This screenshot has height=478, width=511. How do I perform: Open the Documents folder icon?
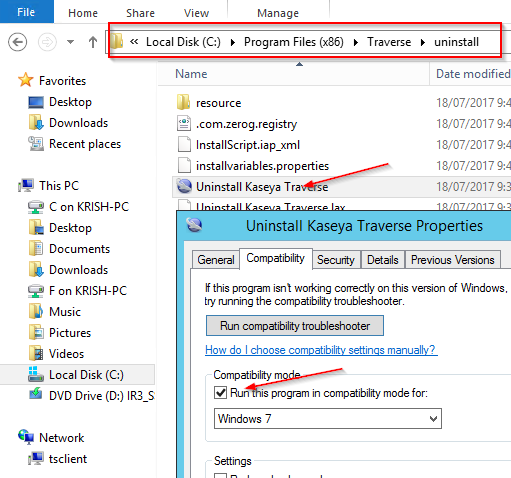tap(36, 249)
